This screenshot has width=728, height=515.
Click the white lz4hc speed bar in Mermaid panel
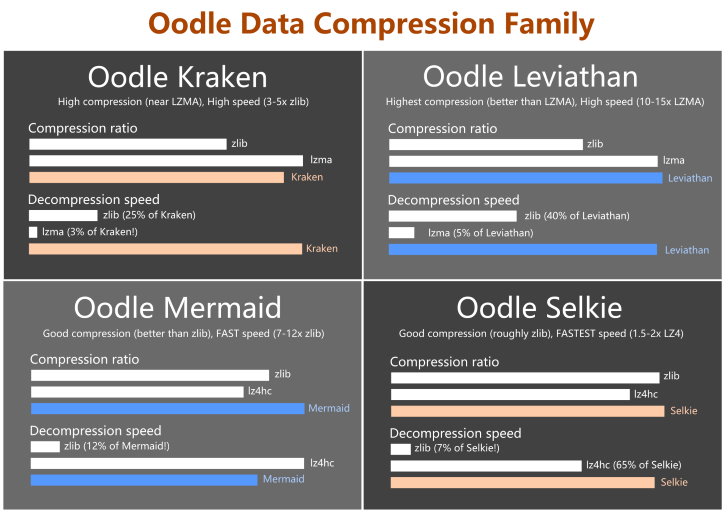168,463
